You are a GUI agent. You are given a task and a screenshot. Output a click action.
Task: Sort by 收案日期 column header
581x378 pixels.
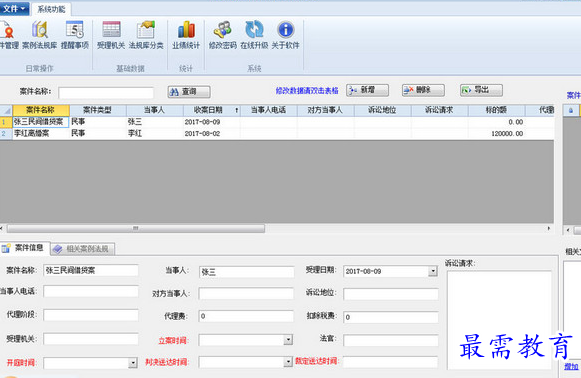(x=212, y=110)
